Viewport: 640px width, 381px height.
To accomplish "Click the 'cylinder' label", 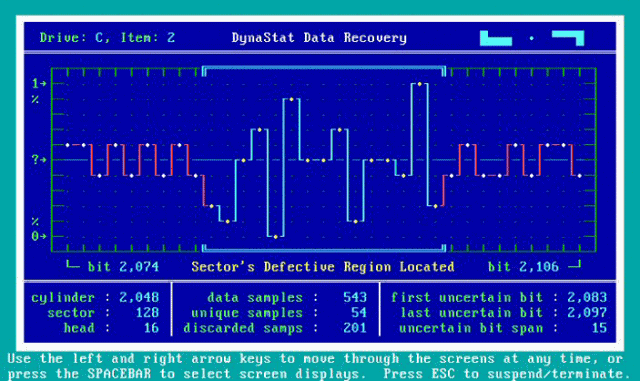I will point(63,298).
